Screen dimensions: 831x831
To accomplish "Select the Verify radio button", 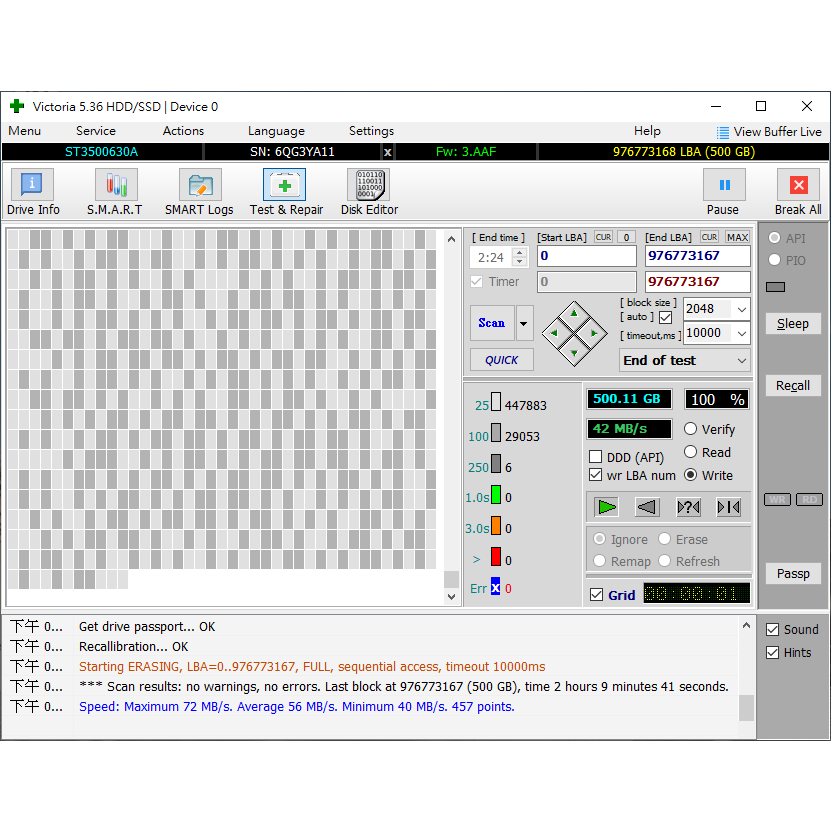I will (x=691, y=429).
